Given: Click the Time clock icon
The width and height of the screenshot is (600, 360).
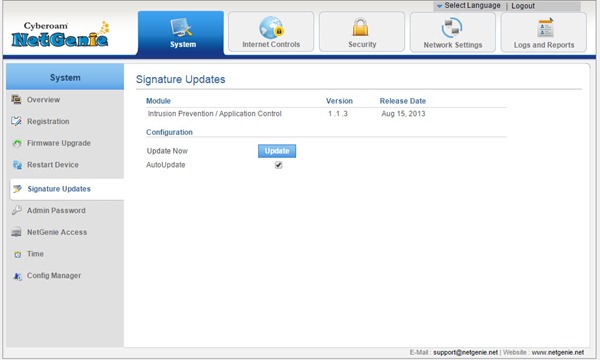Looking at the screenshot, I should click(x=18, y=254).
